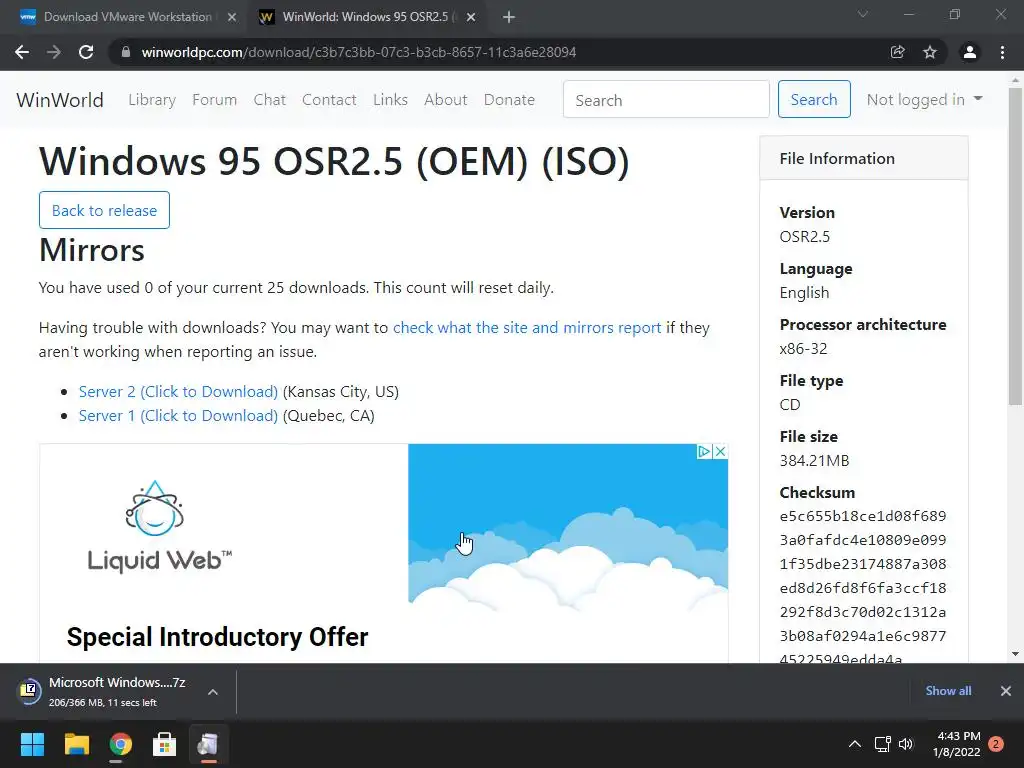1024x768 pixels.
Task: Open the Contact menu item
Action: (329, 100)
